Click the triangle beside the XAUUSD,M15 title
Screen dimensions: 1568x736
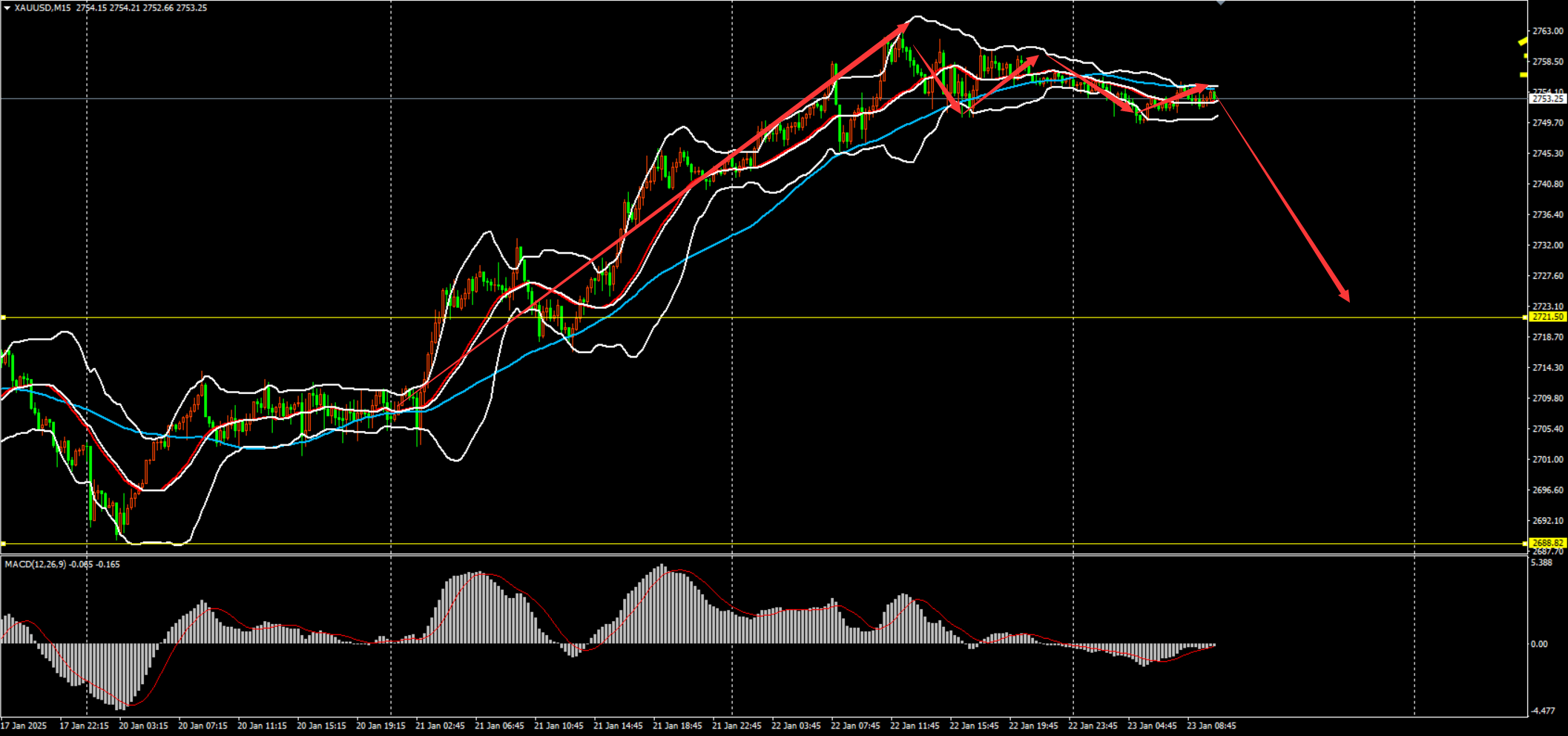7,8
